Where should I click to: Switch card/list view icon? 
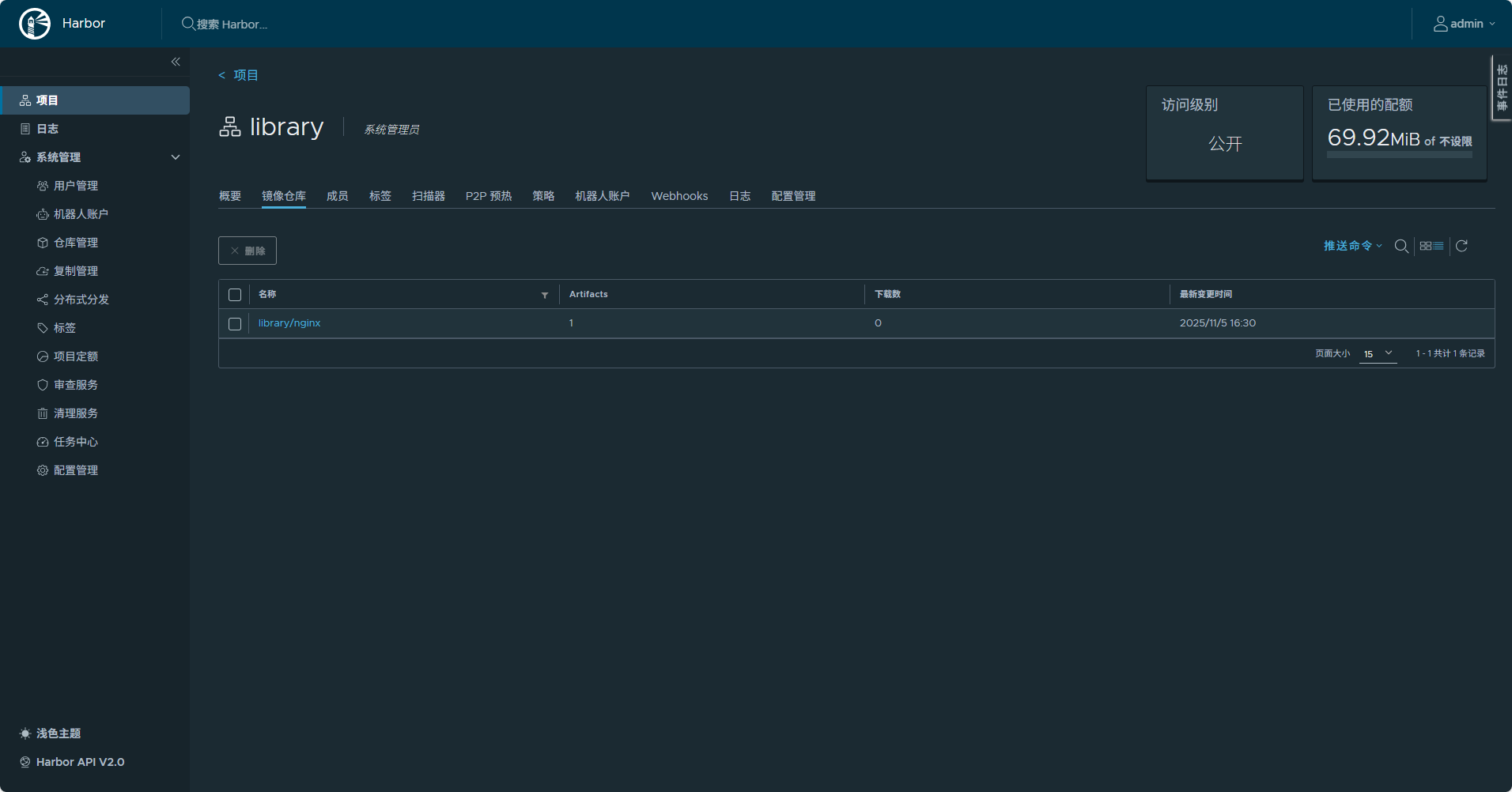1431,246
